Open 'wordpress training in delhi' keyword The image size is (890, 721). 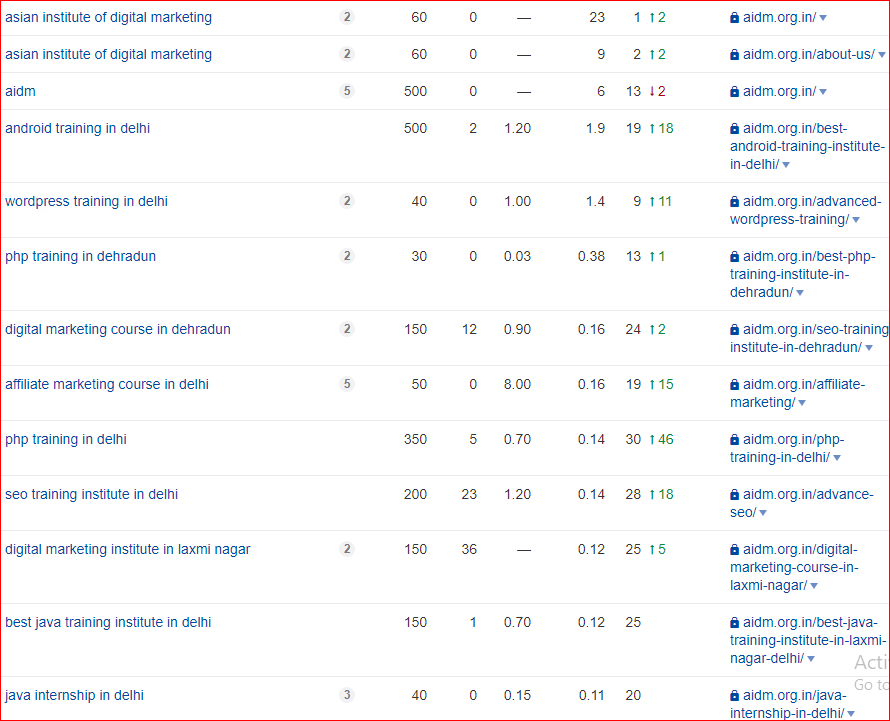(86, 202)
